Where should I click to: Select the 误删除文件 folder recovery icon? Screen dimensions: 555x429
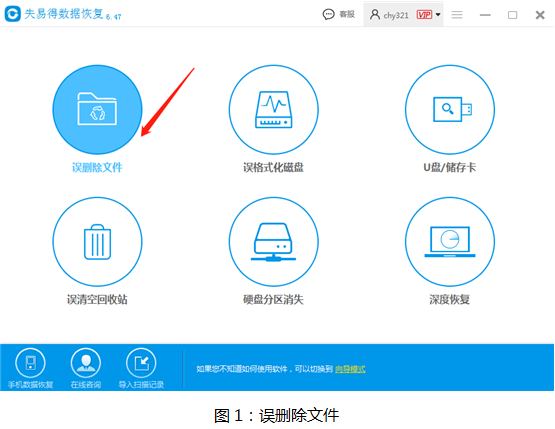tap(97, 109)
